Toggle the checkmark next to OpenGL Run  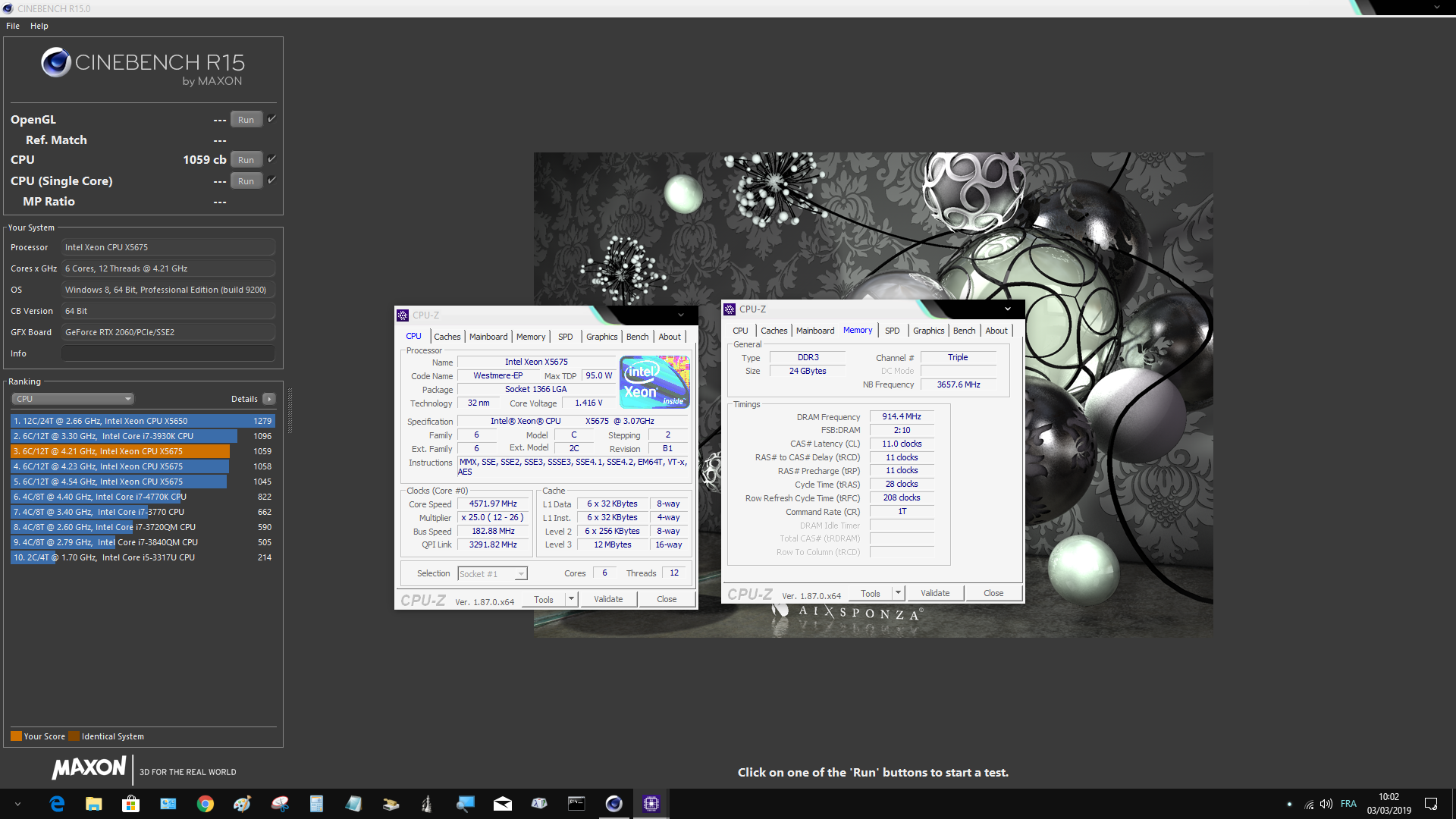point(271,118)
